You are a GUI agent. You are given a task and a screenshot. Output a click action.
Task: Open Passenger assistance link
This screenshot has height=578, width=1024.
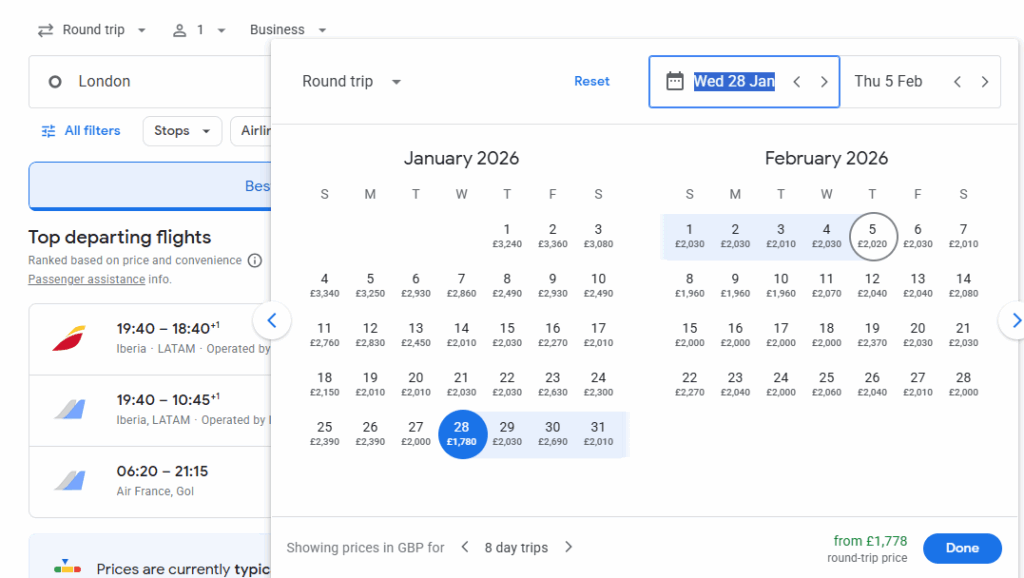pyautogui.click(x=86, y=279)
